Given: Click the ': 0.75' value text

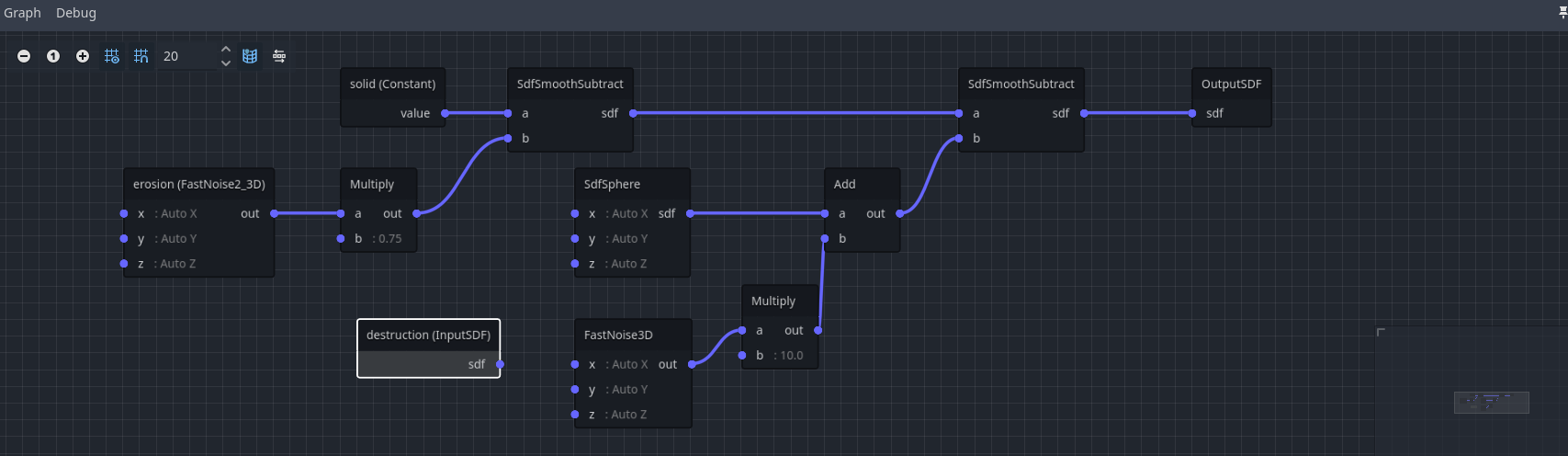Looking at the screenshot, I should (387, 238).
